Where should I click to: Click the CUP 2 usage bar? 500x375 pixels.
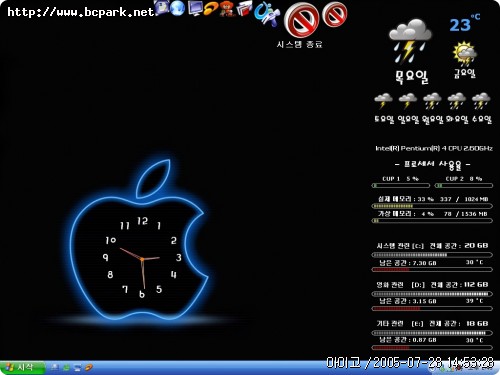[x=464, y=186]
